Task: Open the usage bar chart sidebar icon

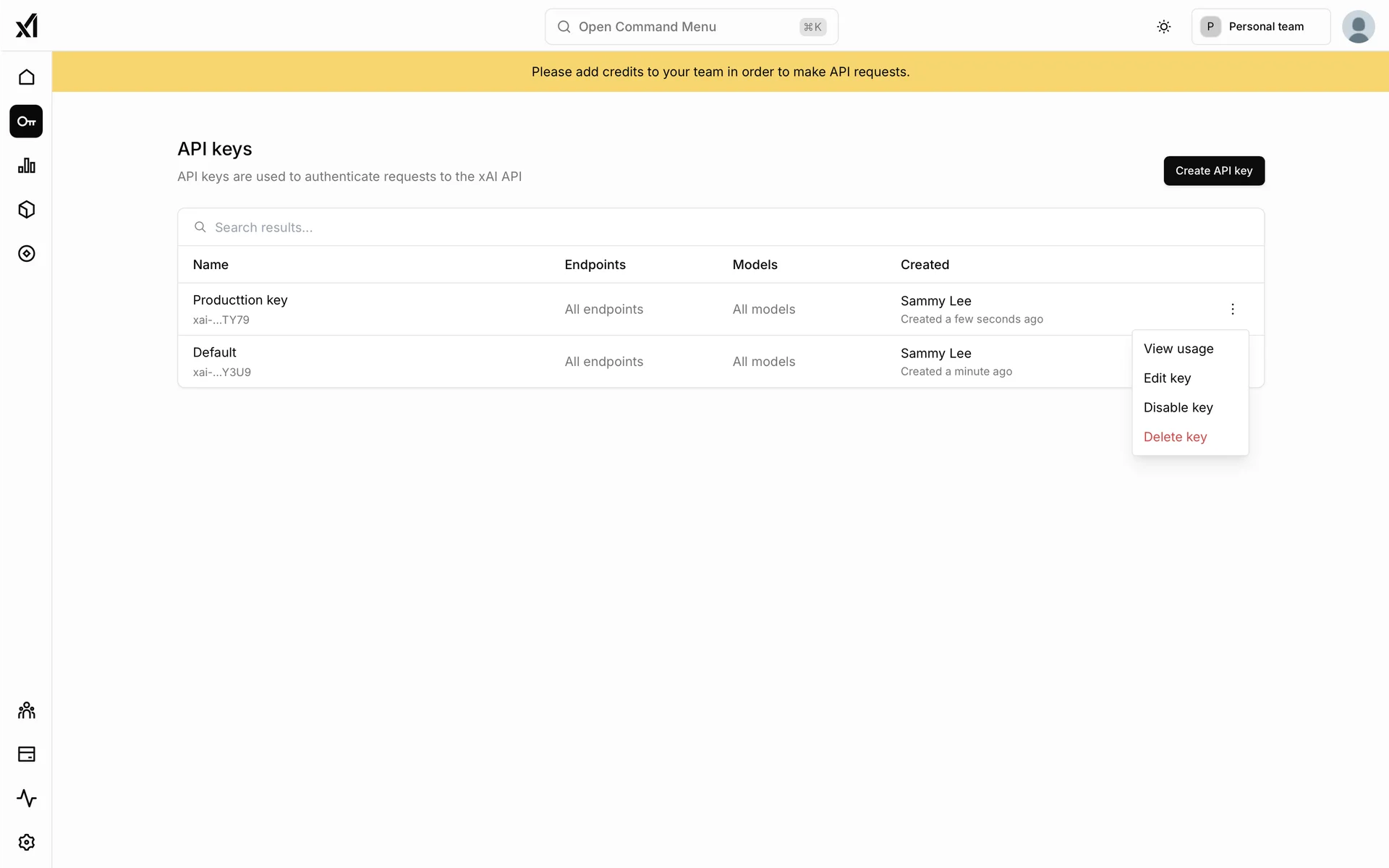Action: click(27, 166)
